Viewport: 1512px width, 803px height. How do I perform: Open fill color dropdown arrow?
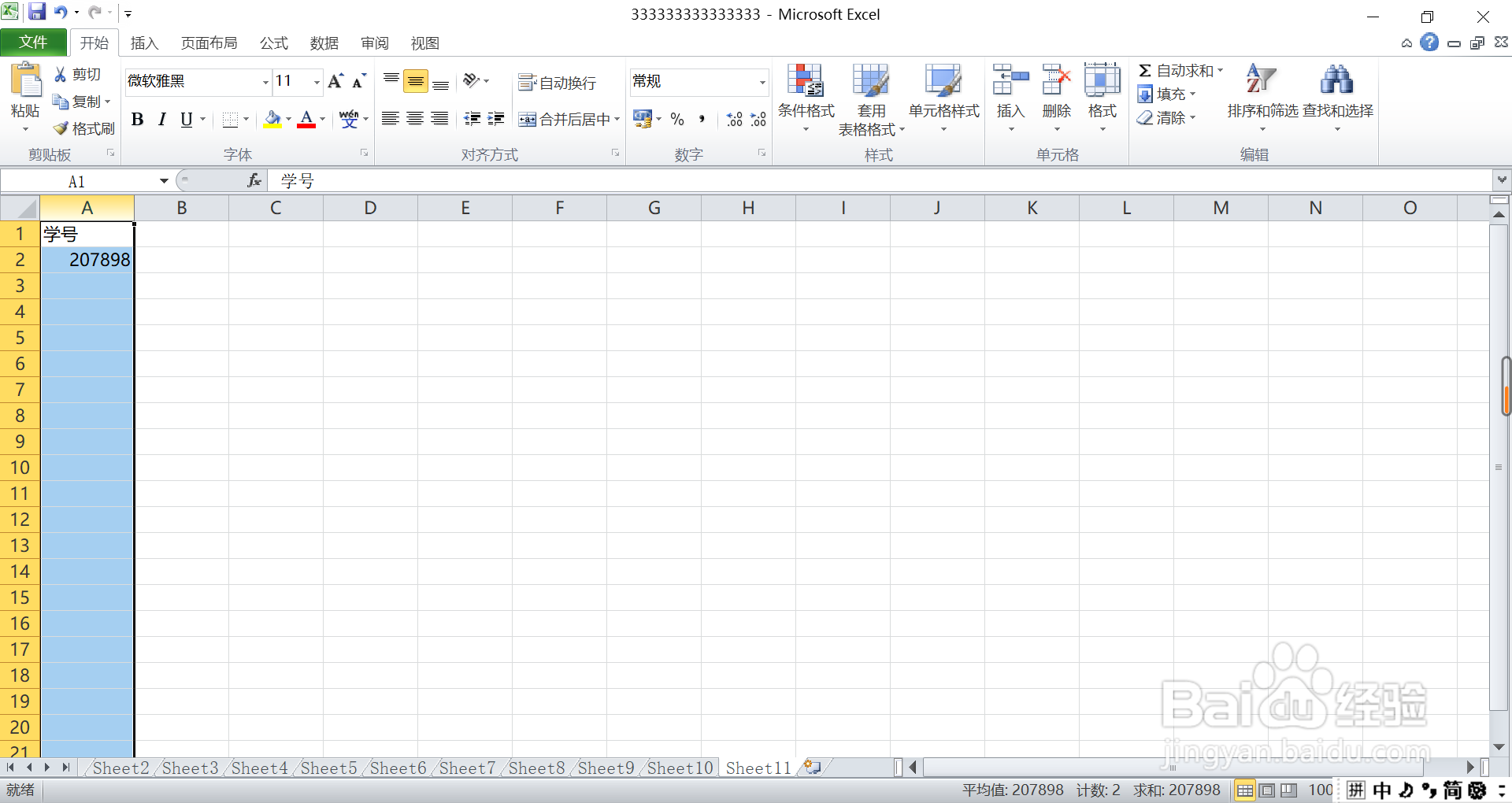tap(288, 119)
